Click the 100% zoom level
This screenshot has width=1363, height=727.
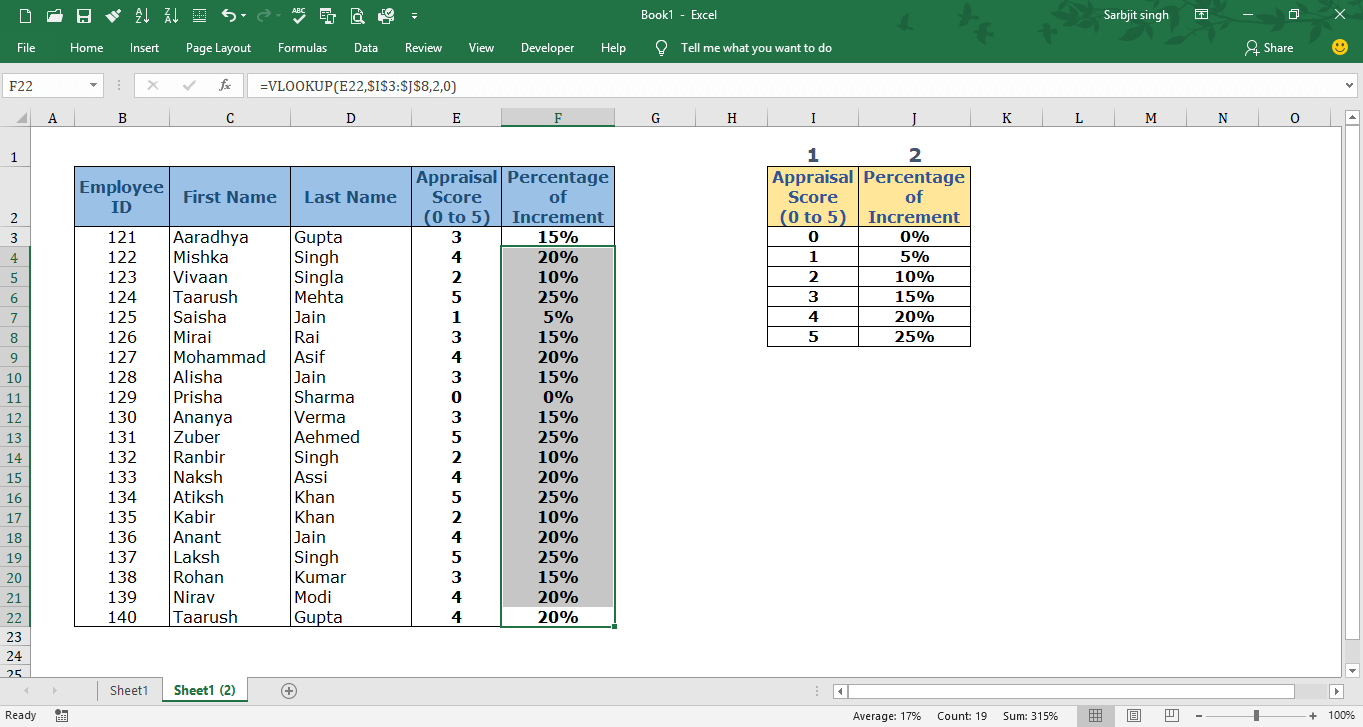point(1341,715)
